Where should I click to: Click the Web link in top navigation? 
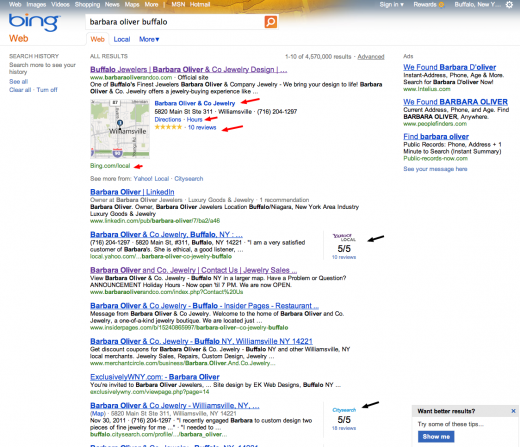tap(15, 5)
